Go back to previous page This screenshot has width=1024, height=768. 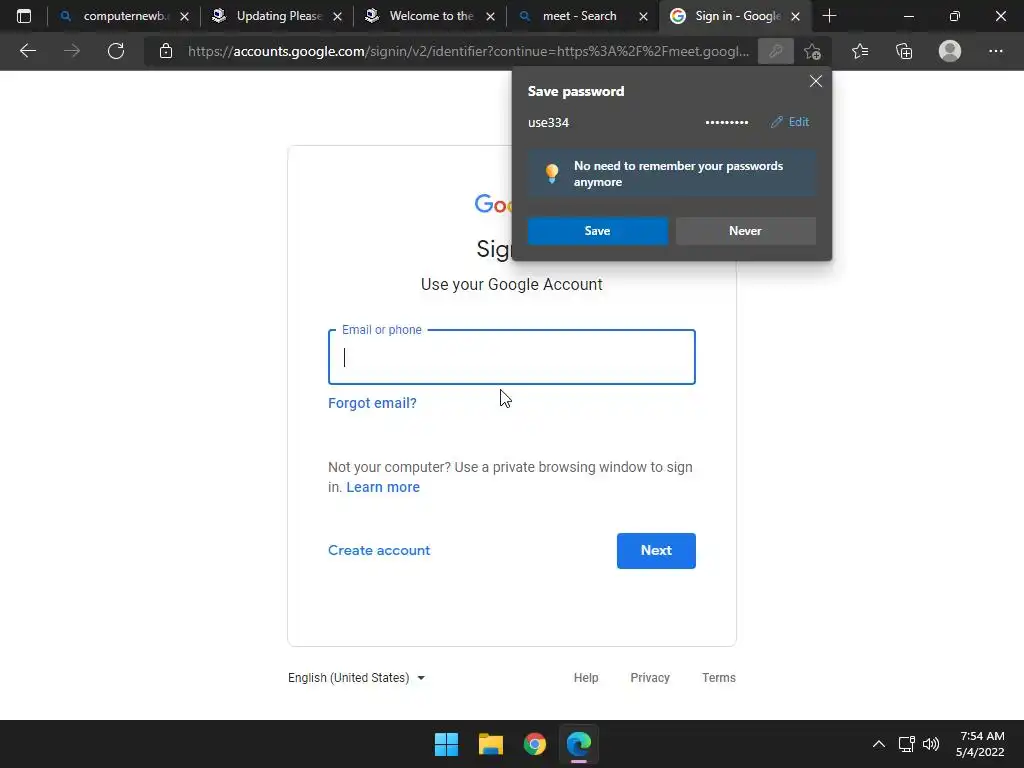[27, 51]
